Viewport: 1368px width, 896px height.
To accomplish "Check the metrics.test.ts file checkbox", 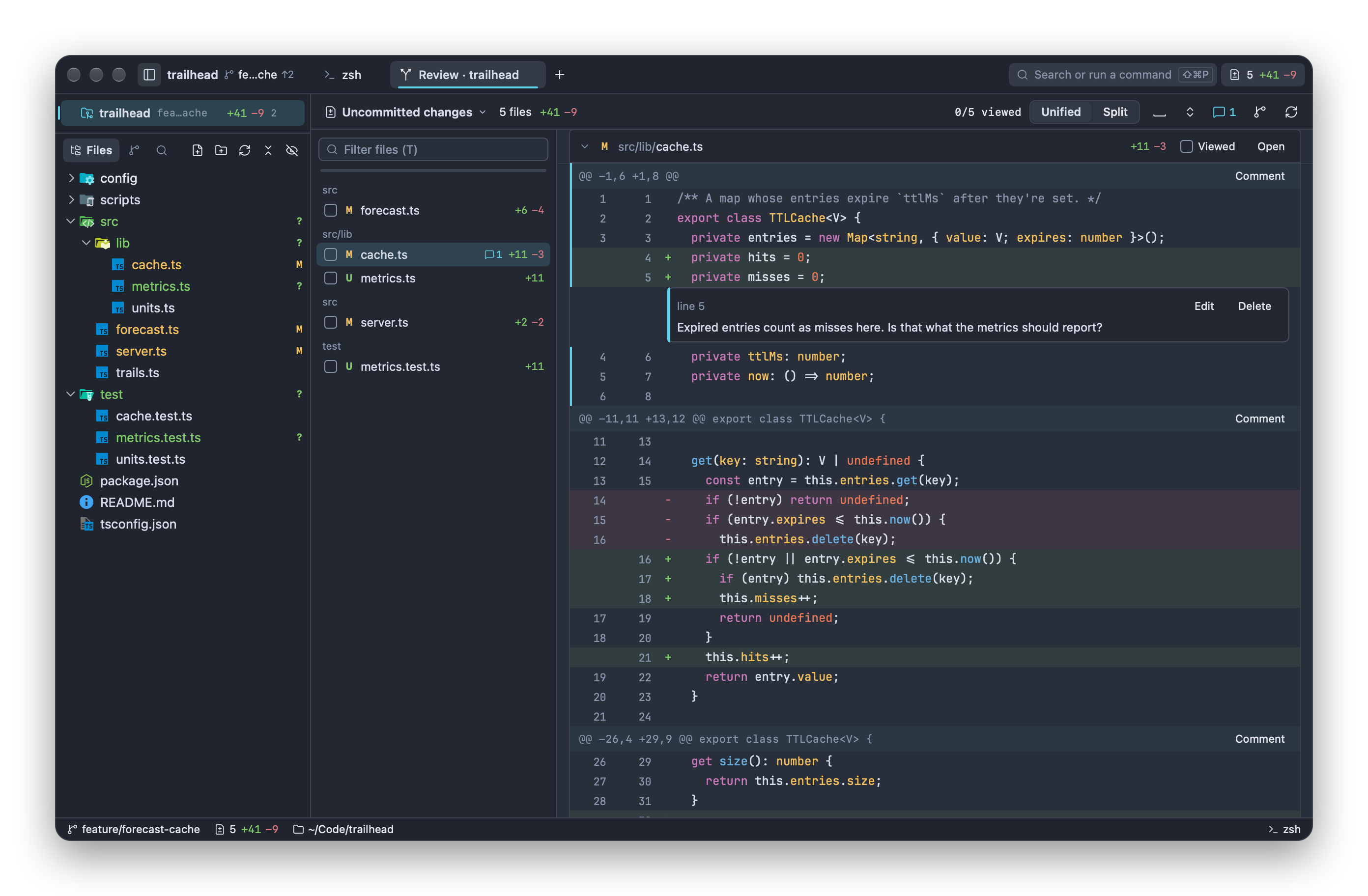I will coord(331,366).
